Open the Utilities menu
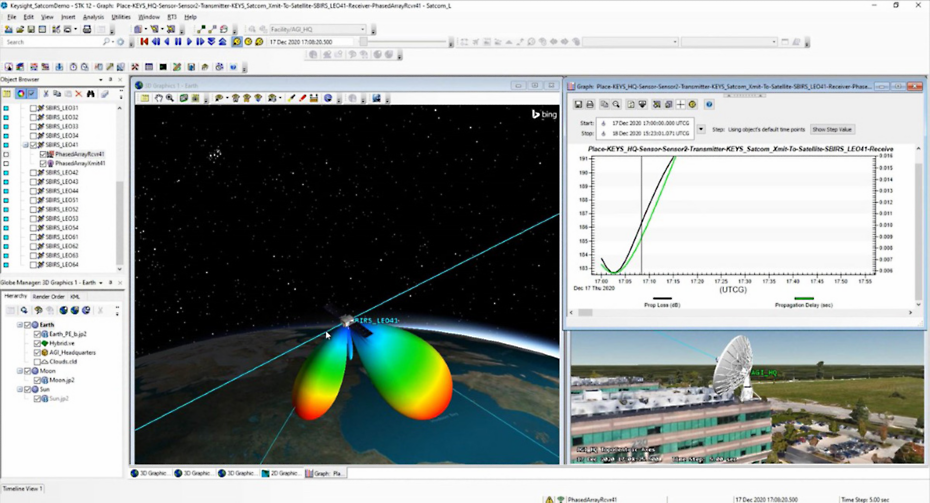 121,17
